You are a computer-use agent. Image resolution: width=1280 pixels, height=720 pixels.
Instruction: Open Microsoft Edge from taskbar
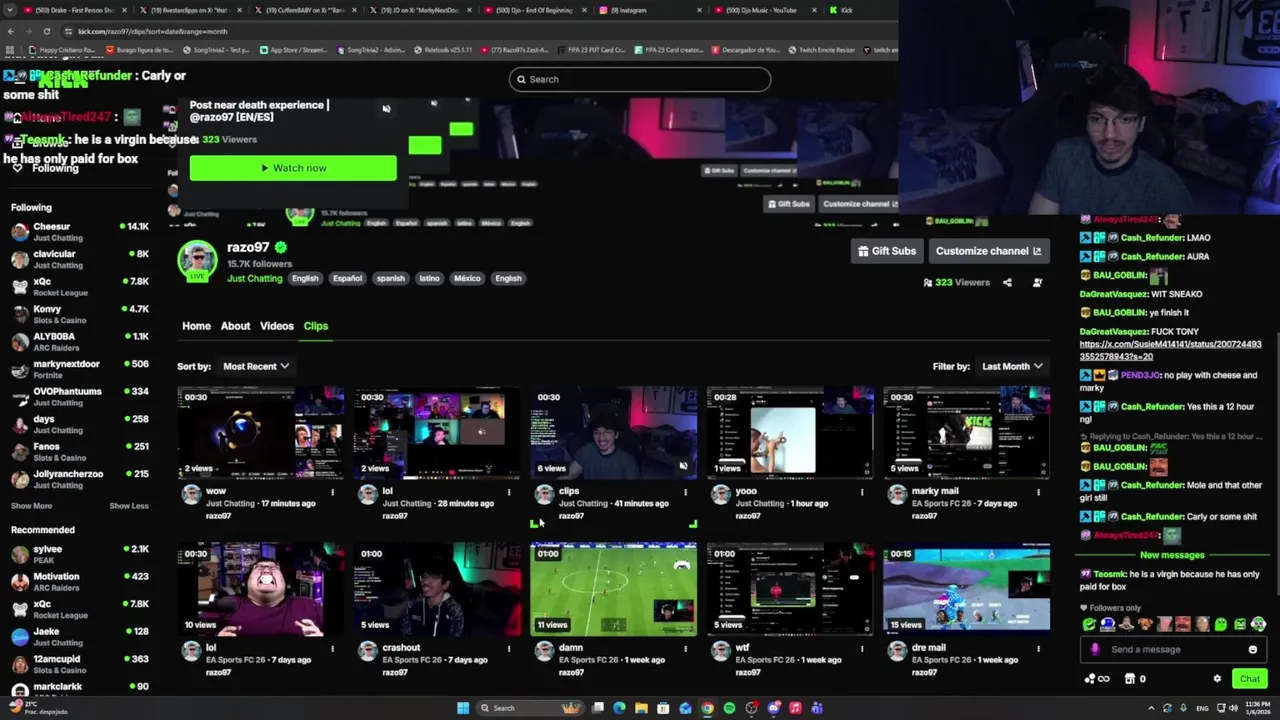click(x=619, y=708)
